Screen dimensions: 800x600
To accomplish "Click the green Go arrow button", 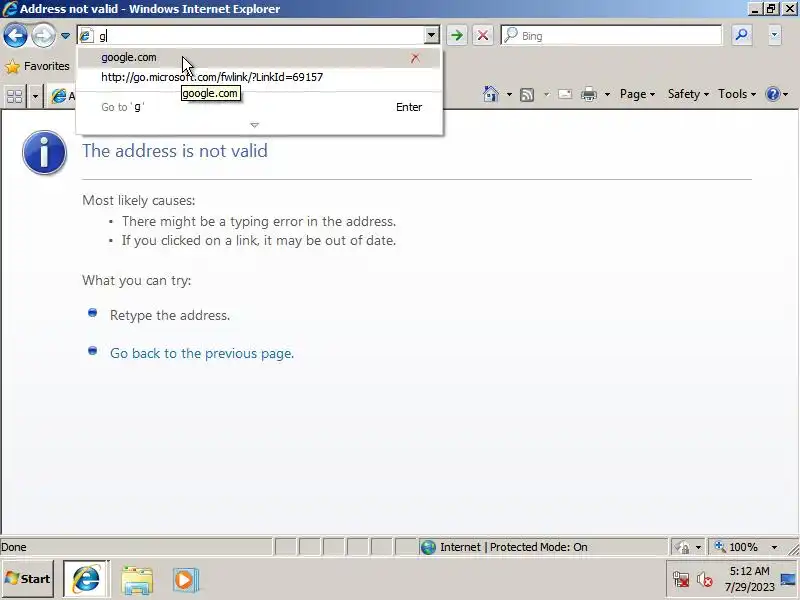I will click(457, 35).
